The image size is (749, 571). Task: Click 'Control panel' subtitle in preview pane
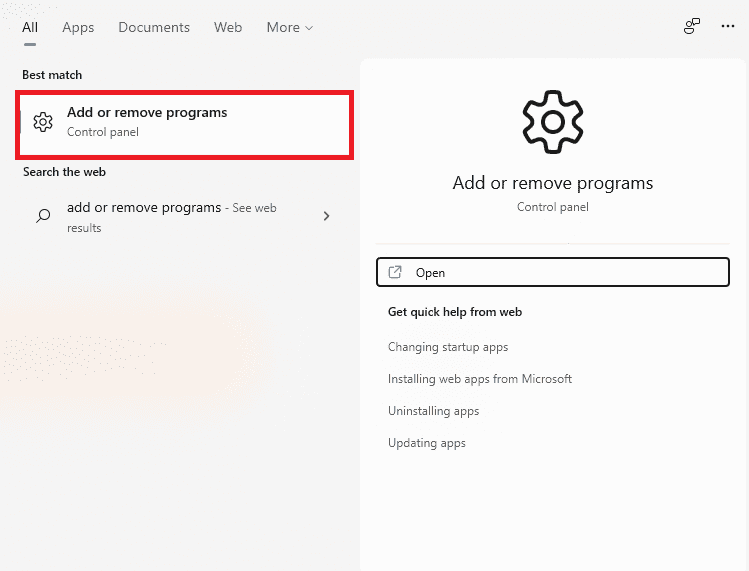click(553, 207)
